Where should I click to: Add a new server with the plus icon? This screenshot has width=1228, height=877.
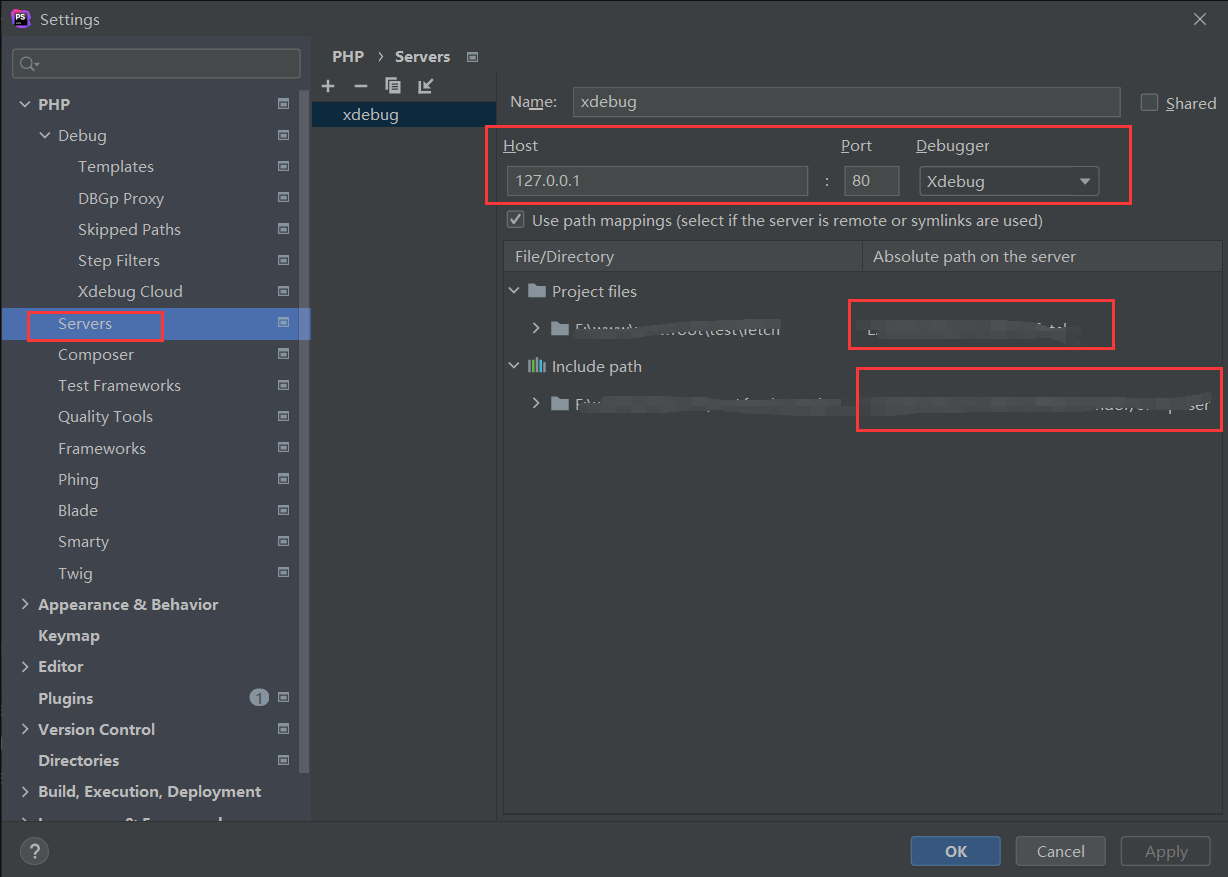click(328, 86)
